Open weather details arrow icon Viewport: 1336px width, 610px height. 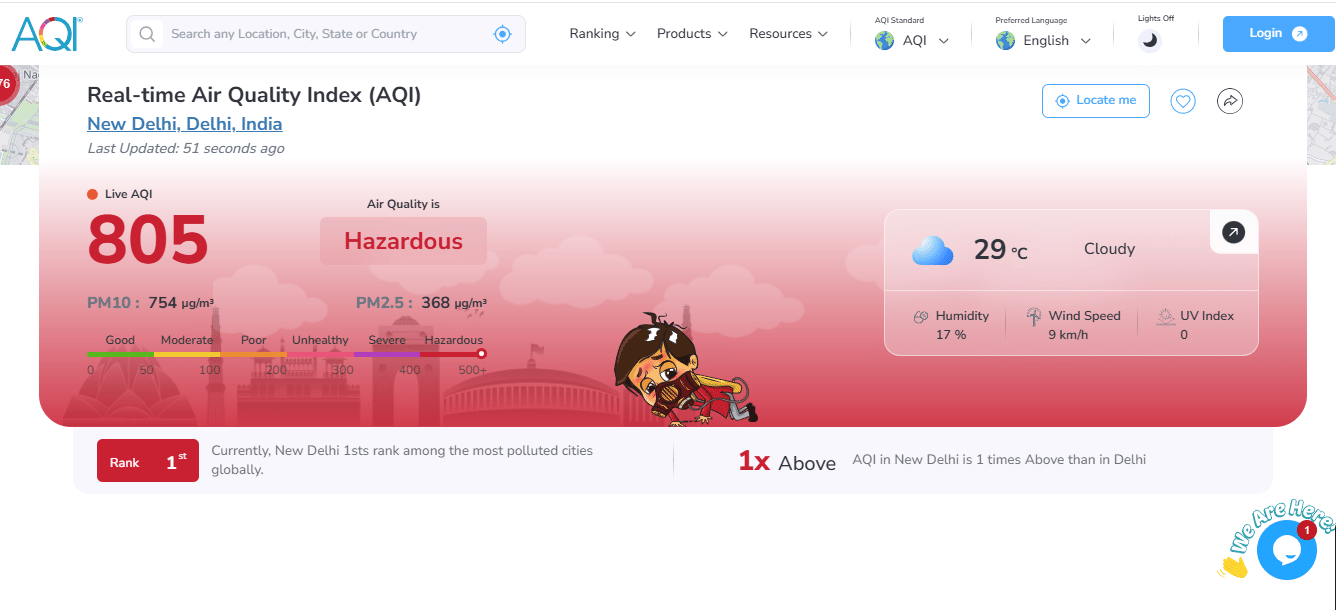[x=1234, y=232]
